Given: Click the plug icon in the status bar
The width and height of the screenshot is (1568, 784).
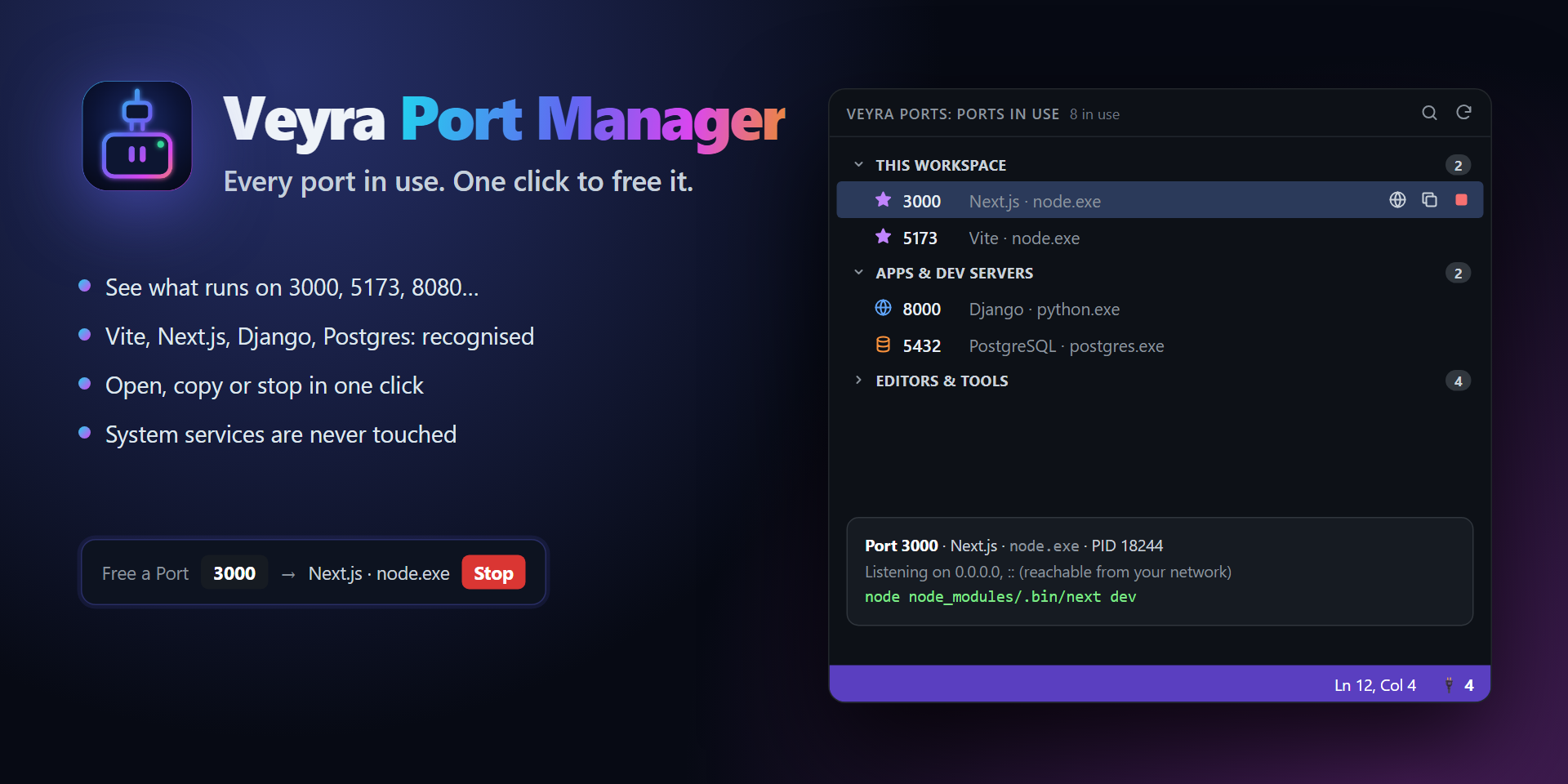Looking at the screenshot, I should 1449,685.
